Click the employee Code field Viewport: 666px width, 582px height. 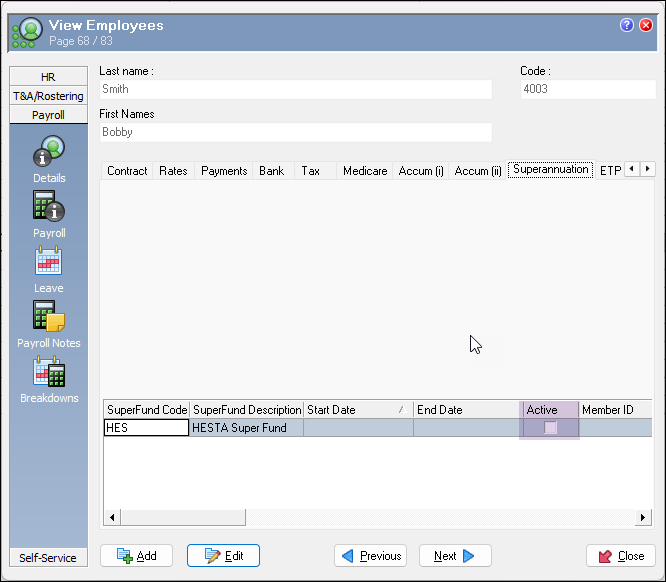click(x=588, y=89)
